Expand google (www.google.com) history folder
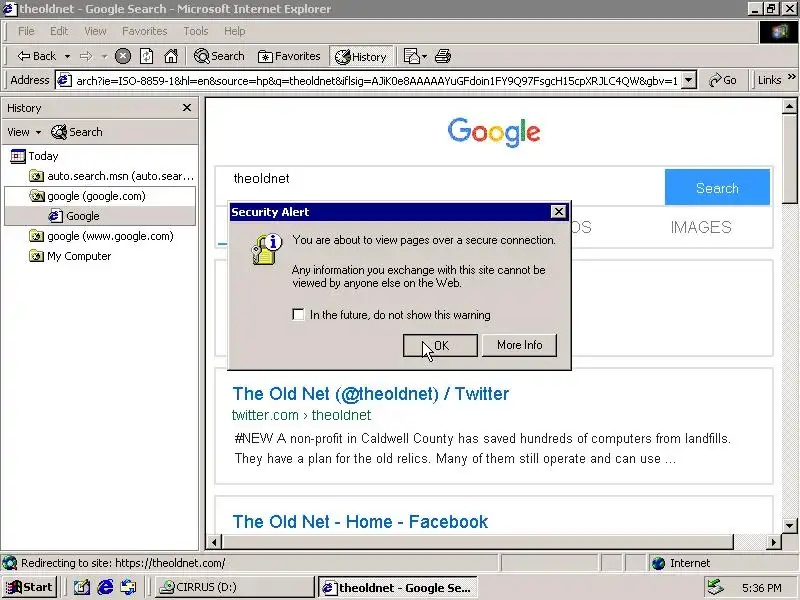The height and width of the screenshot is (600, 800). click(x=101, y=236)
